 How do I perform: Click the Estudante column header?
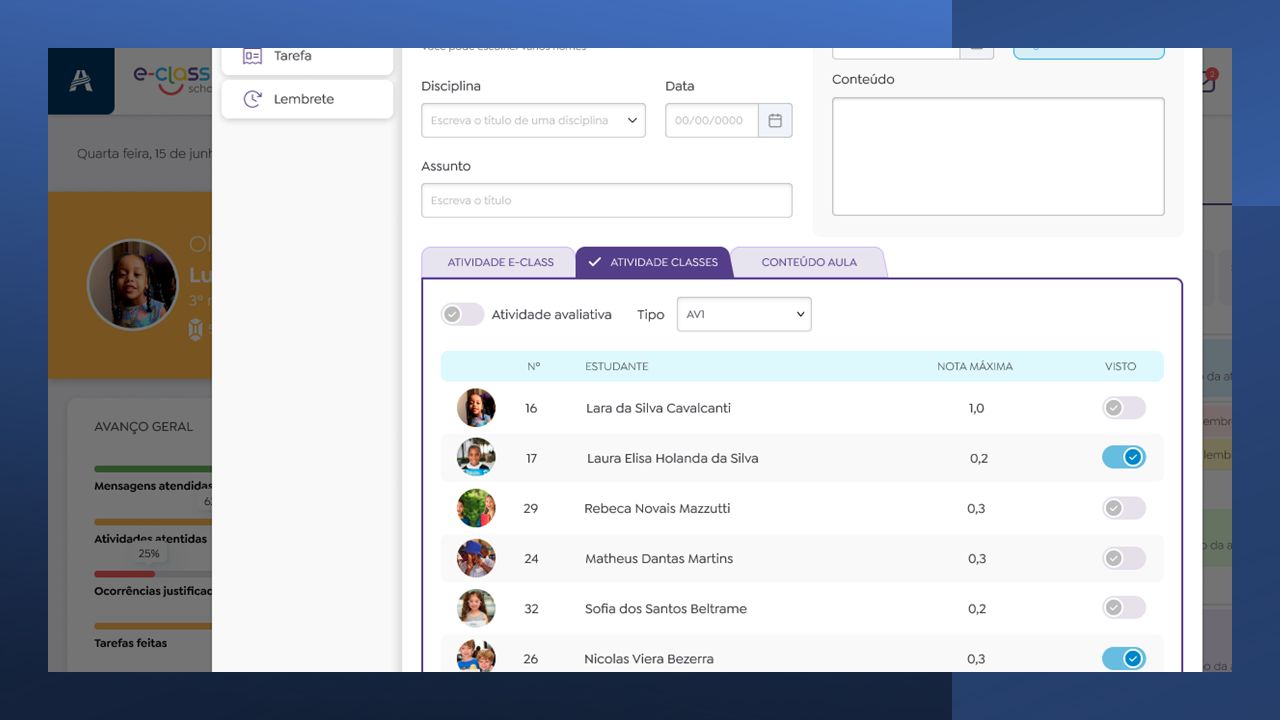(x=617, y=366)
